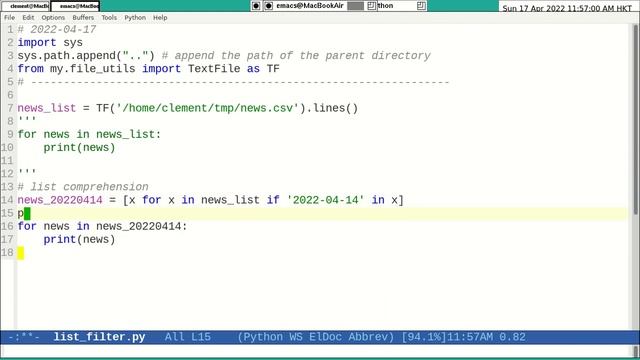This screenshot has height=360, width=640.
Task: Click 'for news in news_20220414:' on line 16
Action: coord(102,226)
